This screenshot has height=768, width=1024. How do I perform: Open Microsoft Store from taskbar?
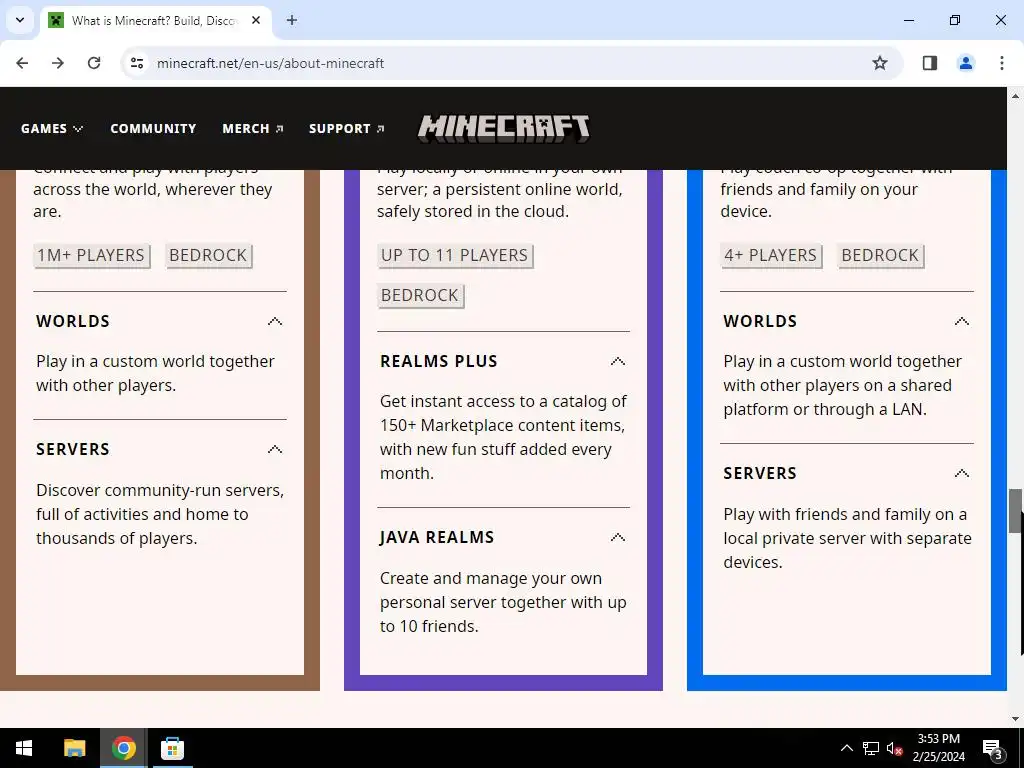172,748
